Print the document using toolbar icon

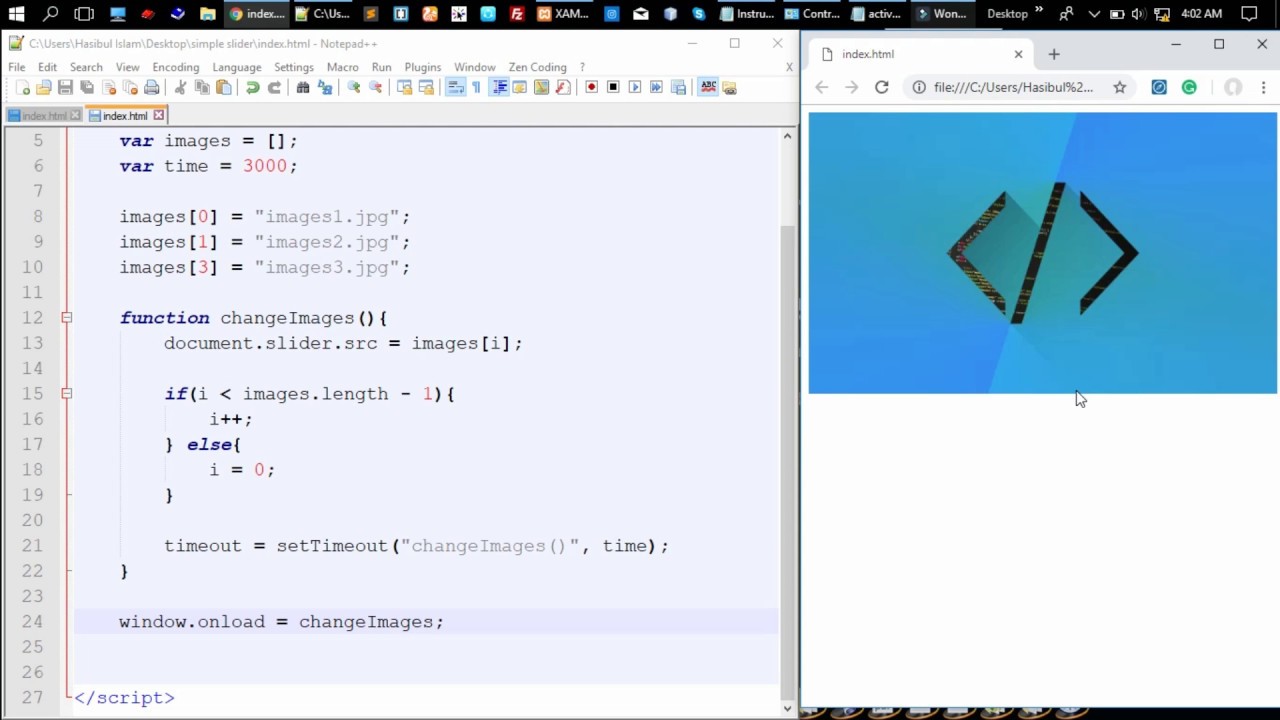[151, 88]
